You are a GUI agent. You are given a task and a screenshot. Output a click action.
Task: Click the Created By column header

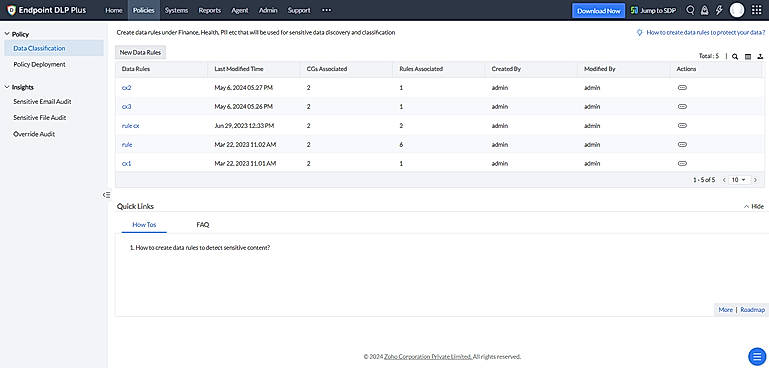click(x=506, y=69)
